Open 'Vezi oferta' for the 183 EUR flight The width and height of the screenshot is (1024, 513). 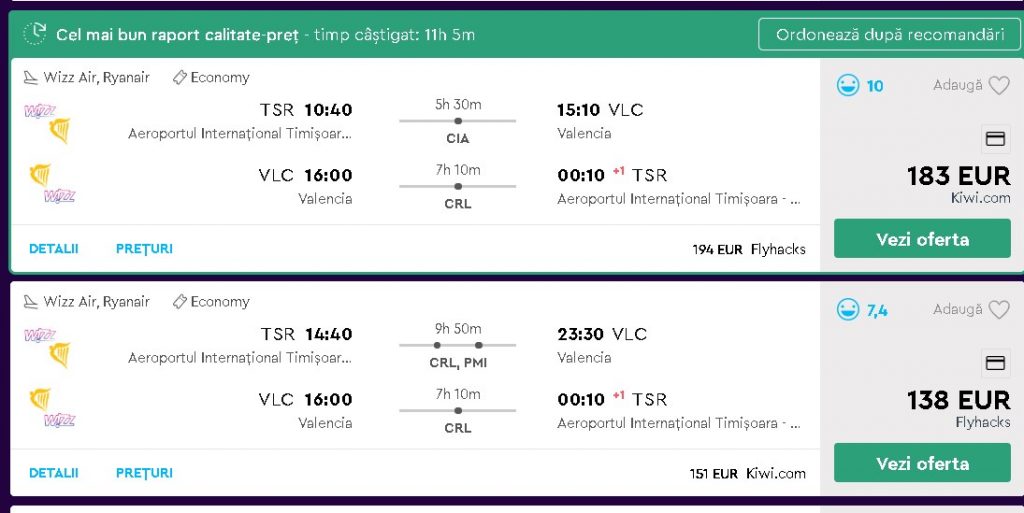pyautogui.click(x=922, y=239)
